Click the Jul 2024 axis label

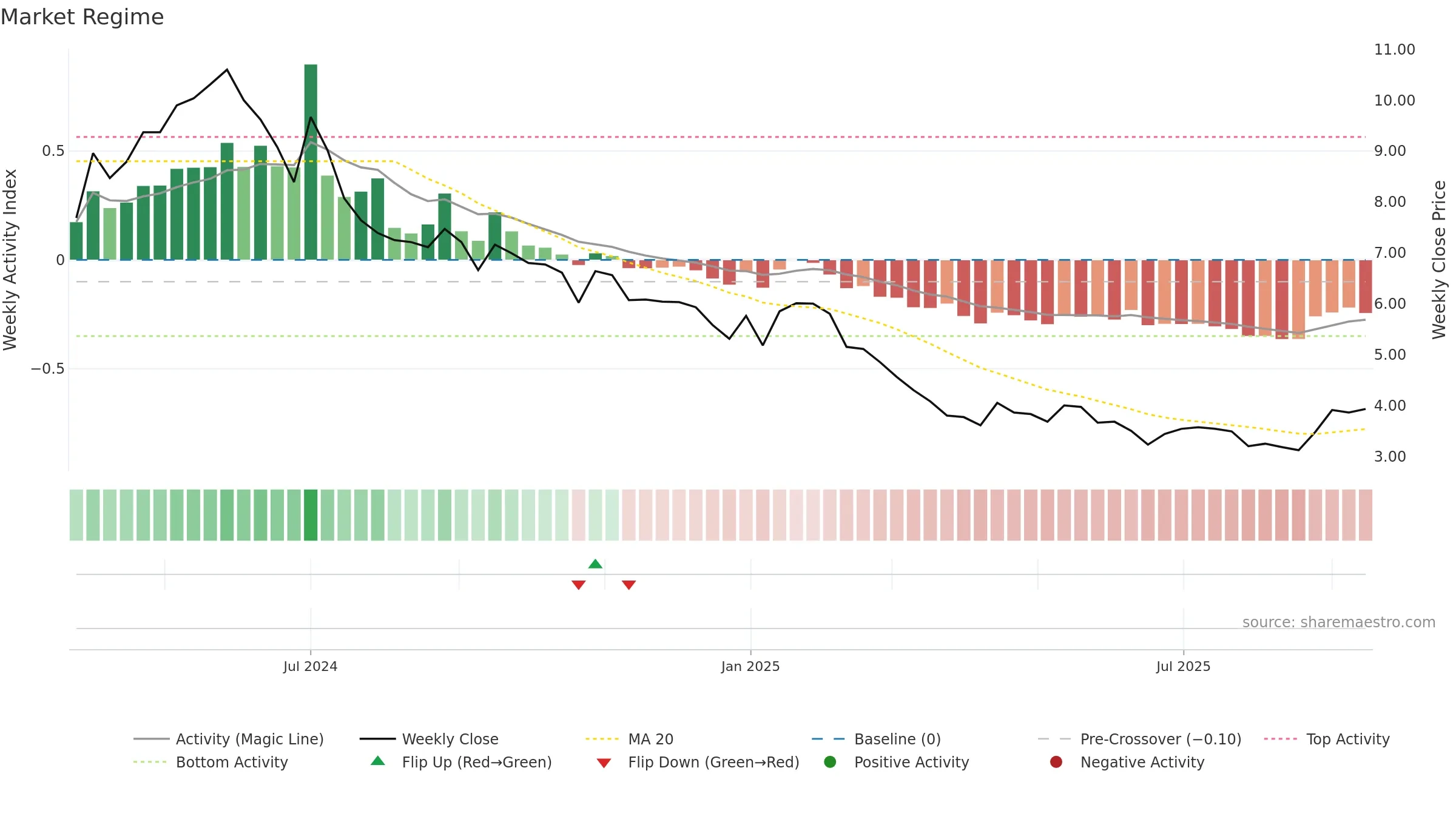[311, 666]
